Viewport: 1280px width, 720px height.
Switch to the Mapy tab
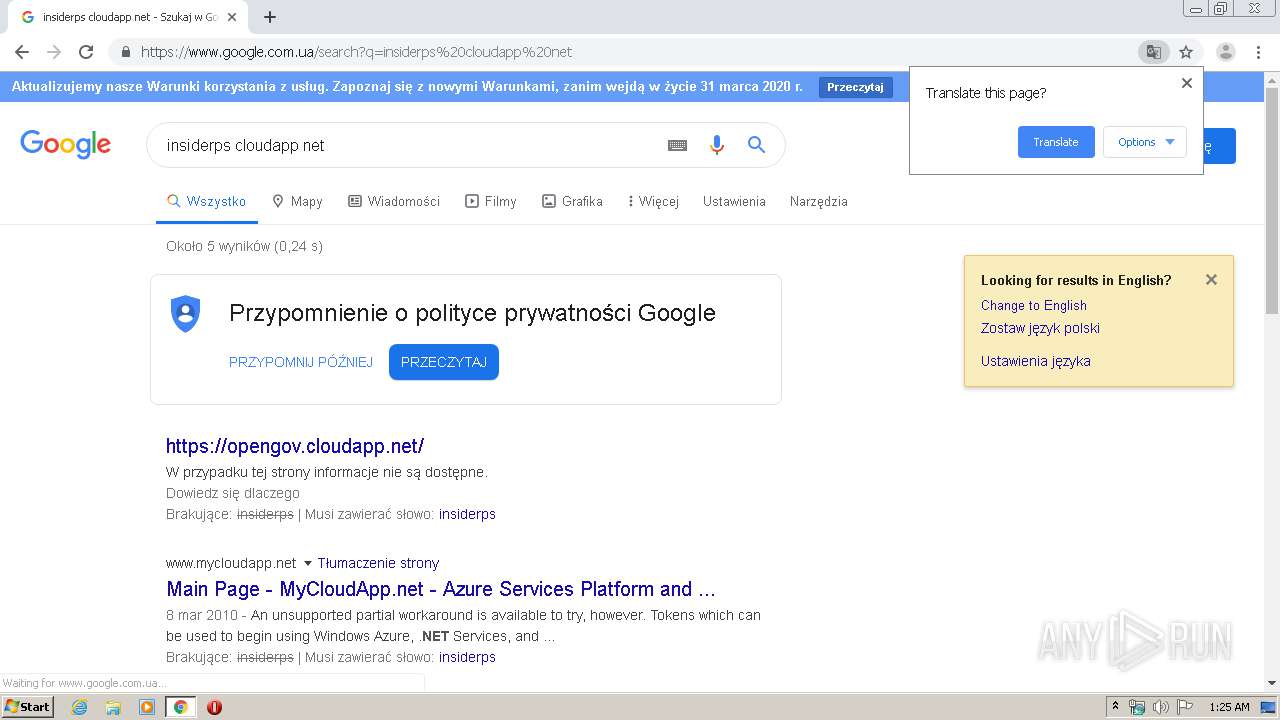[x=297, y=201]
